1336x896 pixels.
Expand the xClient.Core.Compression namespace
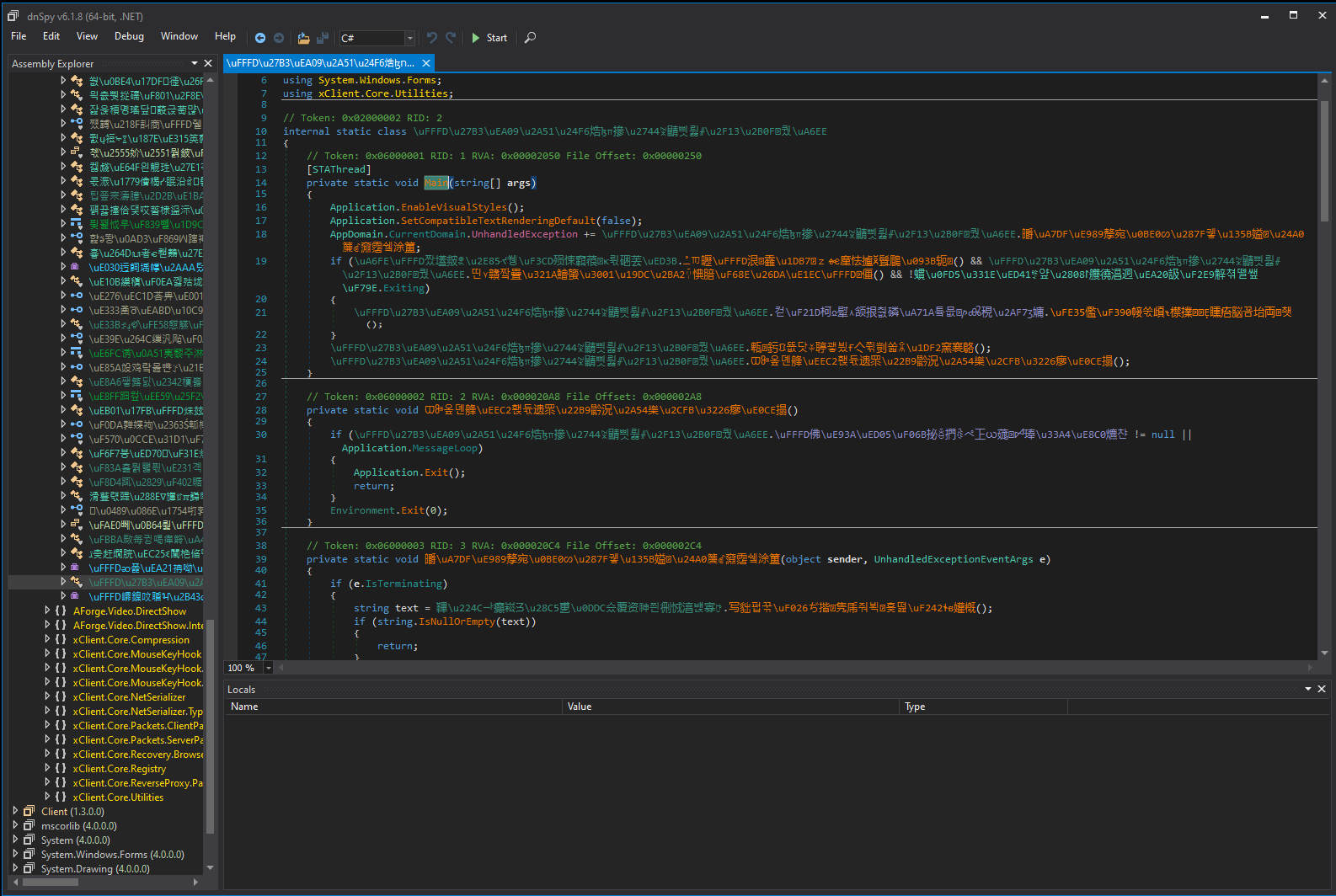click(x=47, y=639)
